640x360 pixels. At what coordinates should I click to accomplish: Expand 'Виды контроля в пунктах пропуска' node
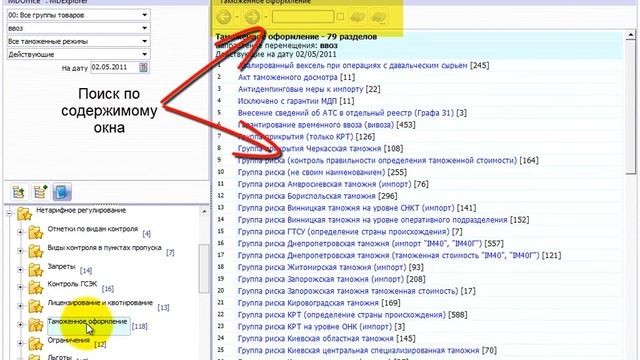coord(20,251)
